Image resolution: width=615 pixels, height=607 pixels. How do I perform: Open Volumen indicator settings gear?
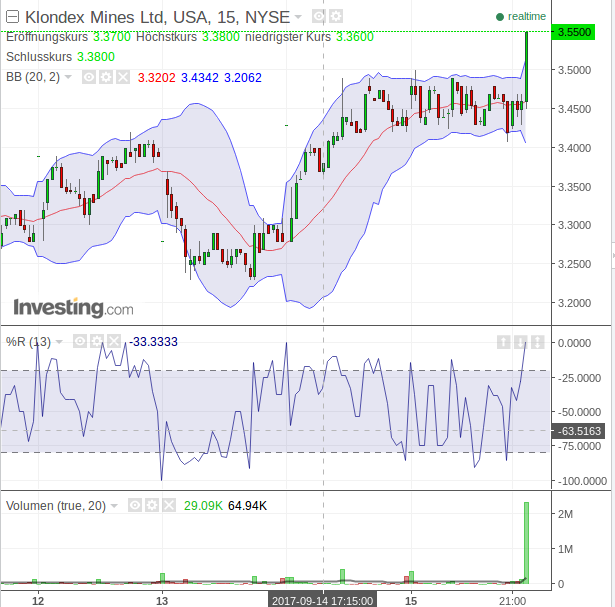coord(151,506)
